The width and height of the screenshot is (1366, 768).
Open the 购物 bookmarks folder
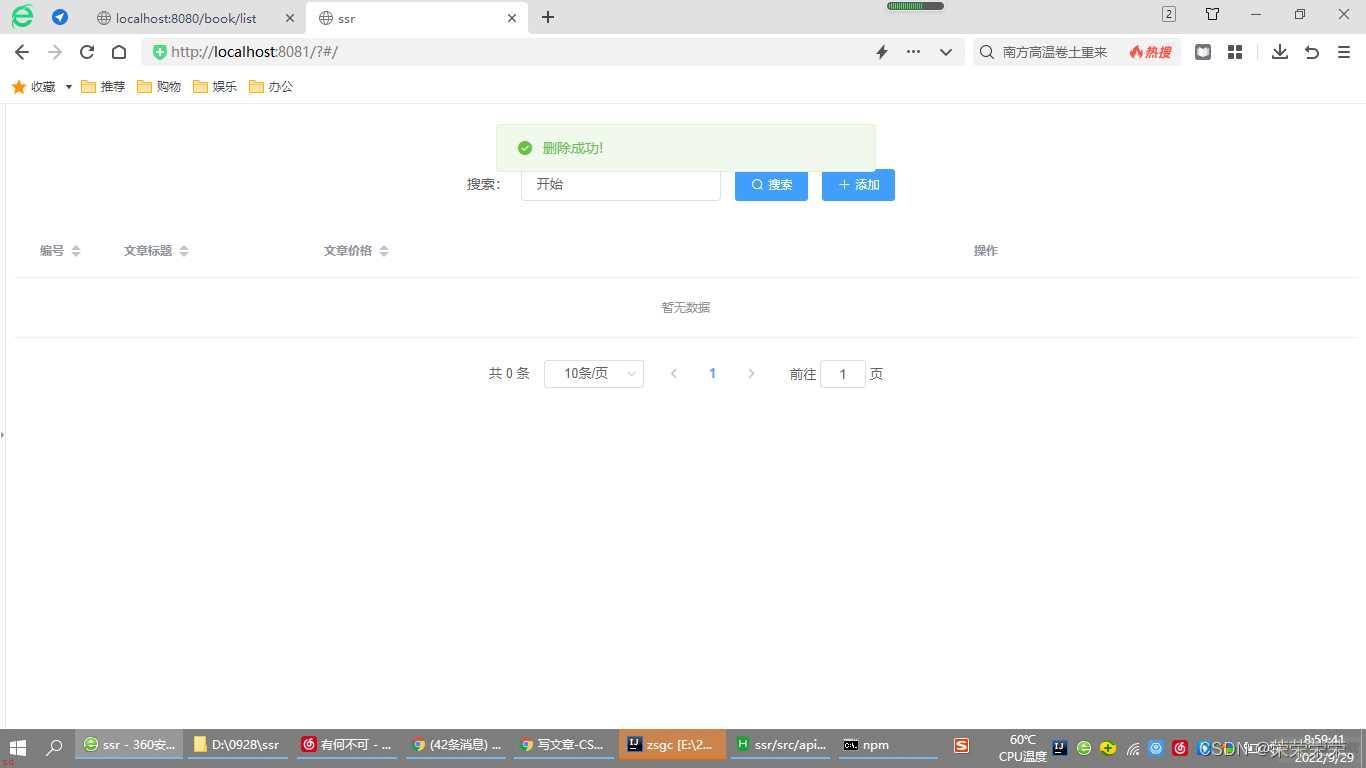pyautogui.click(x=159, y=87)
